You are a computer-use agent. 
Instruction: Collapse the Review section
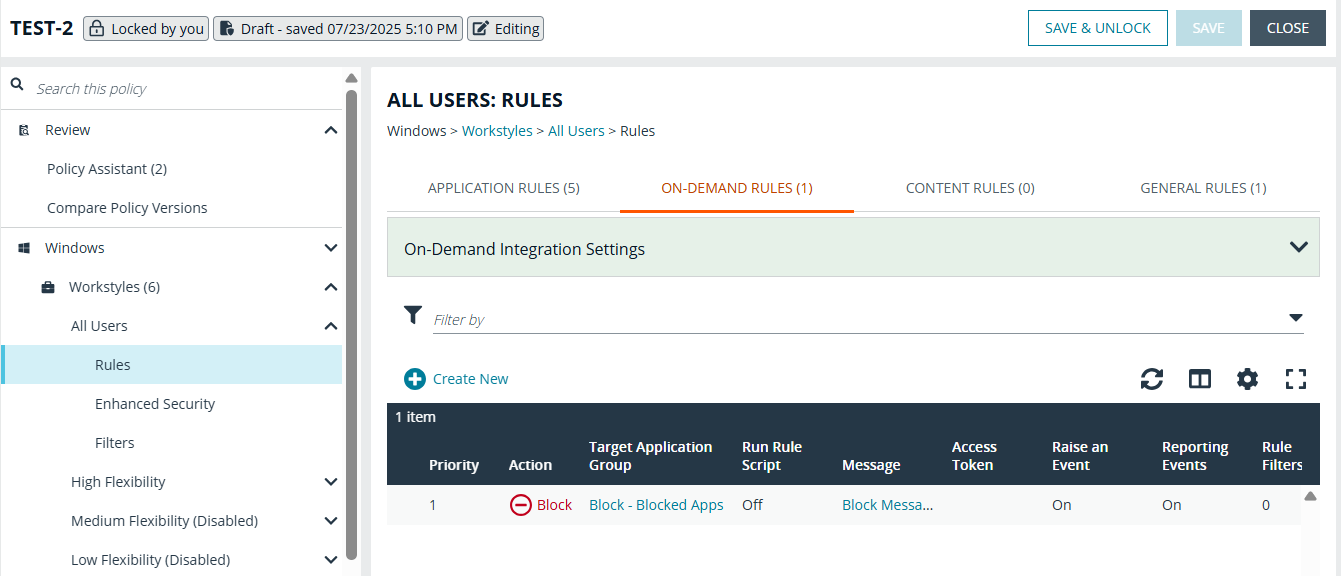pos(331,130)
